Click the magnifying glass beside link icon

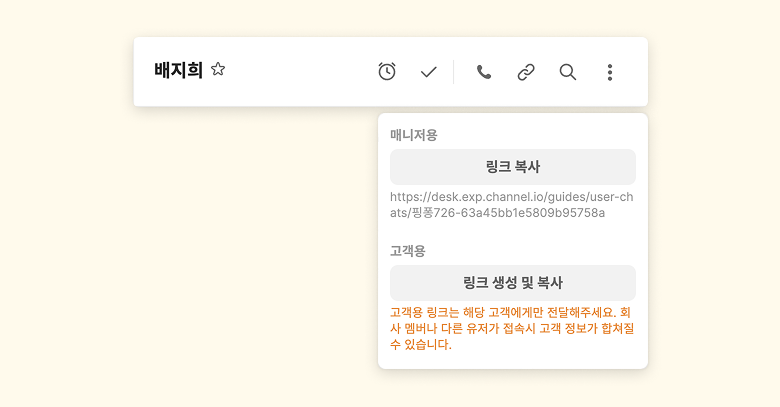[568, 72]
